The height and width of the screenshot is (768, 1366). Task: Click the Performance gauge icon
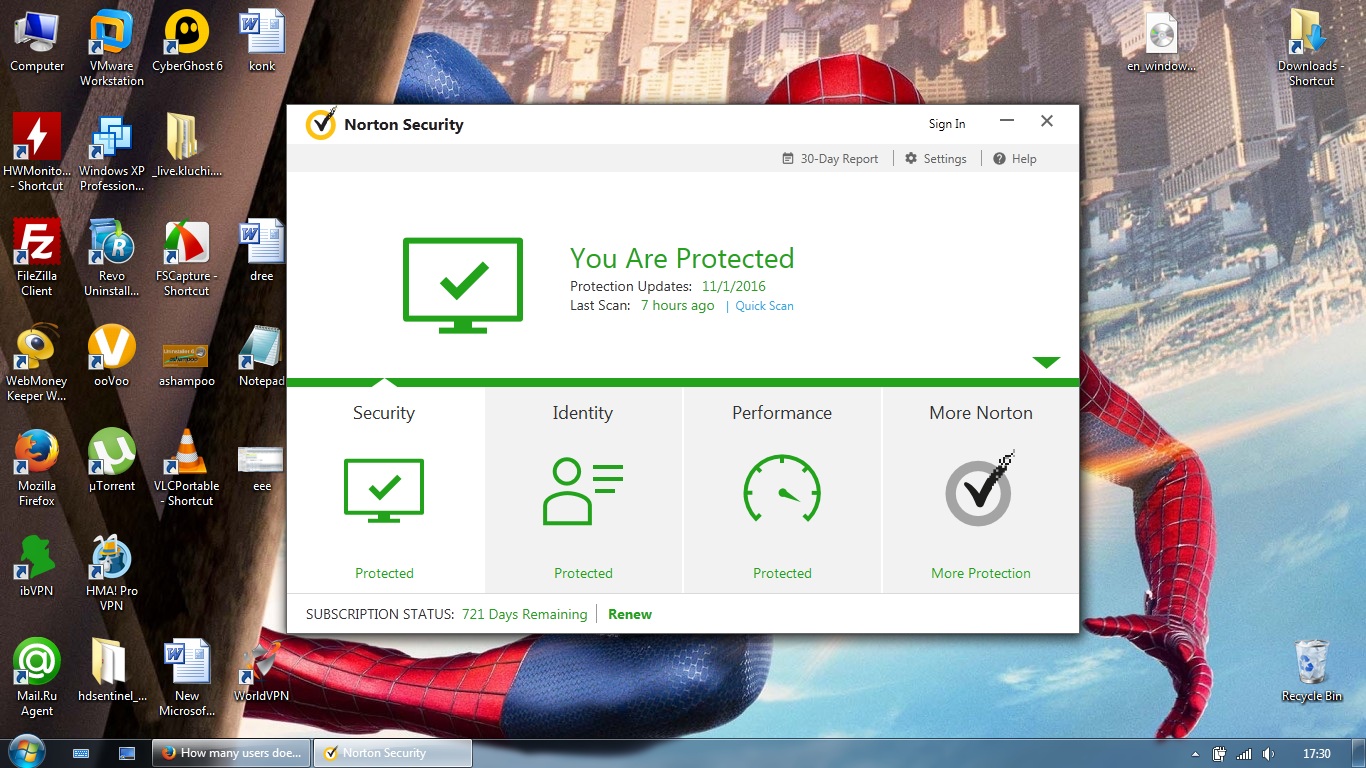click(x=782, y=489)
